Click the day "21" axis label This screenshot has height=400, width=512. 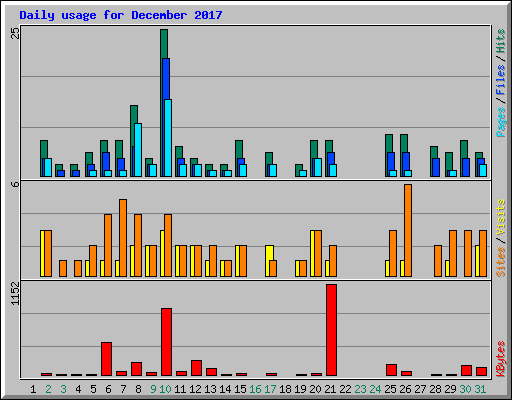tap(330, 389)
